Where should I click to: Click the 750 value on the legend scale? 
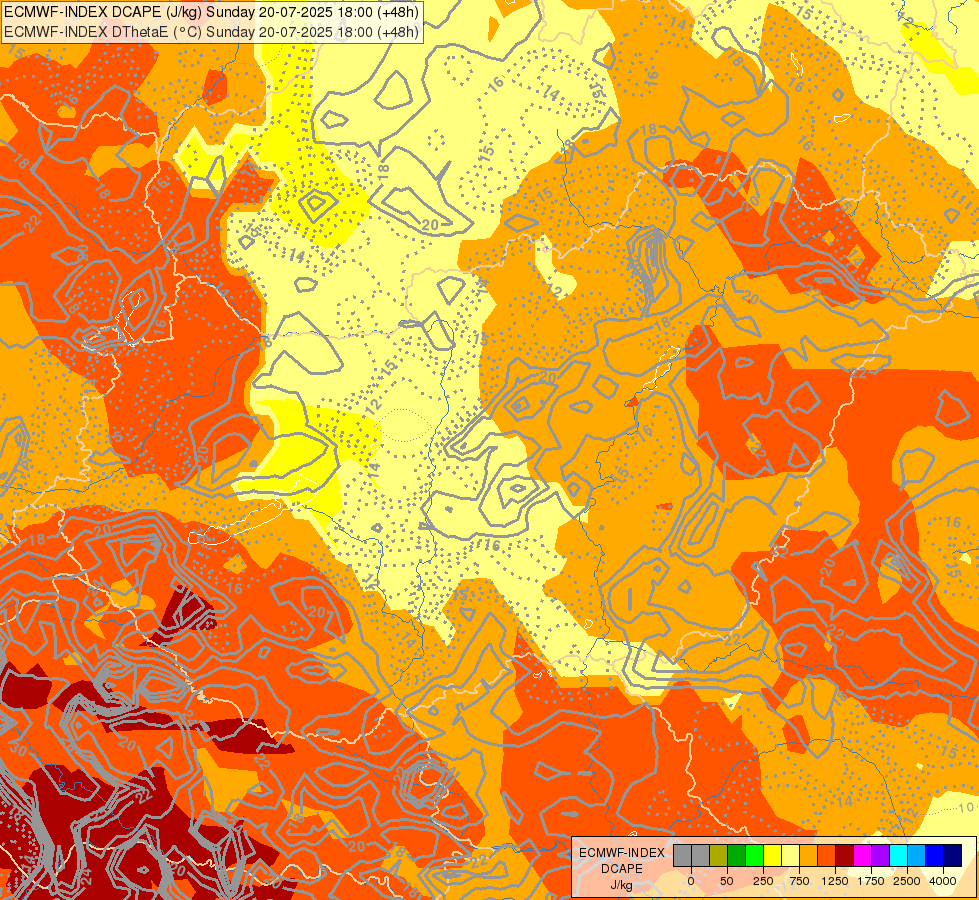coord(799,881)
